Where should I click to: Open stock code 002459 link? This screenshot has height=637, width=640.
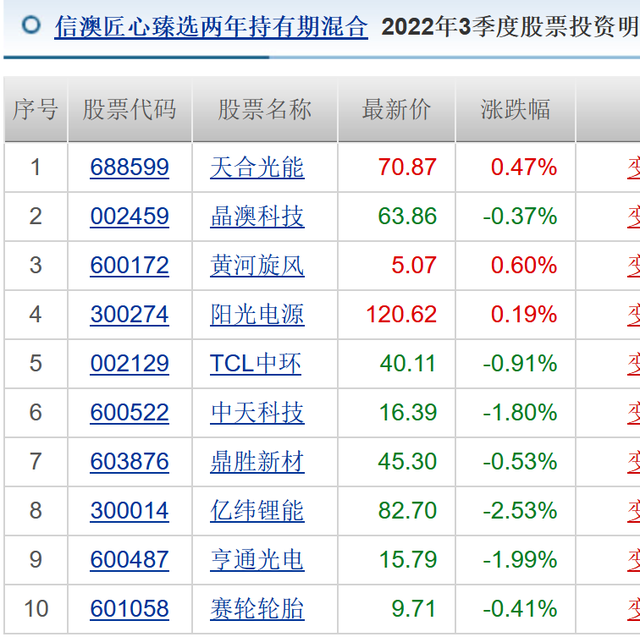(x=129, y=216)
